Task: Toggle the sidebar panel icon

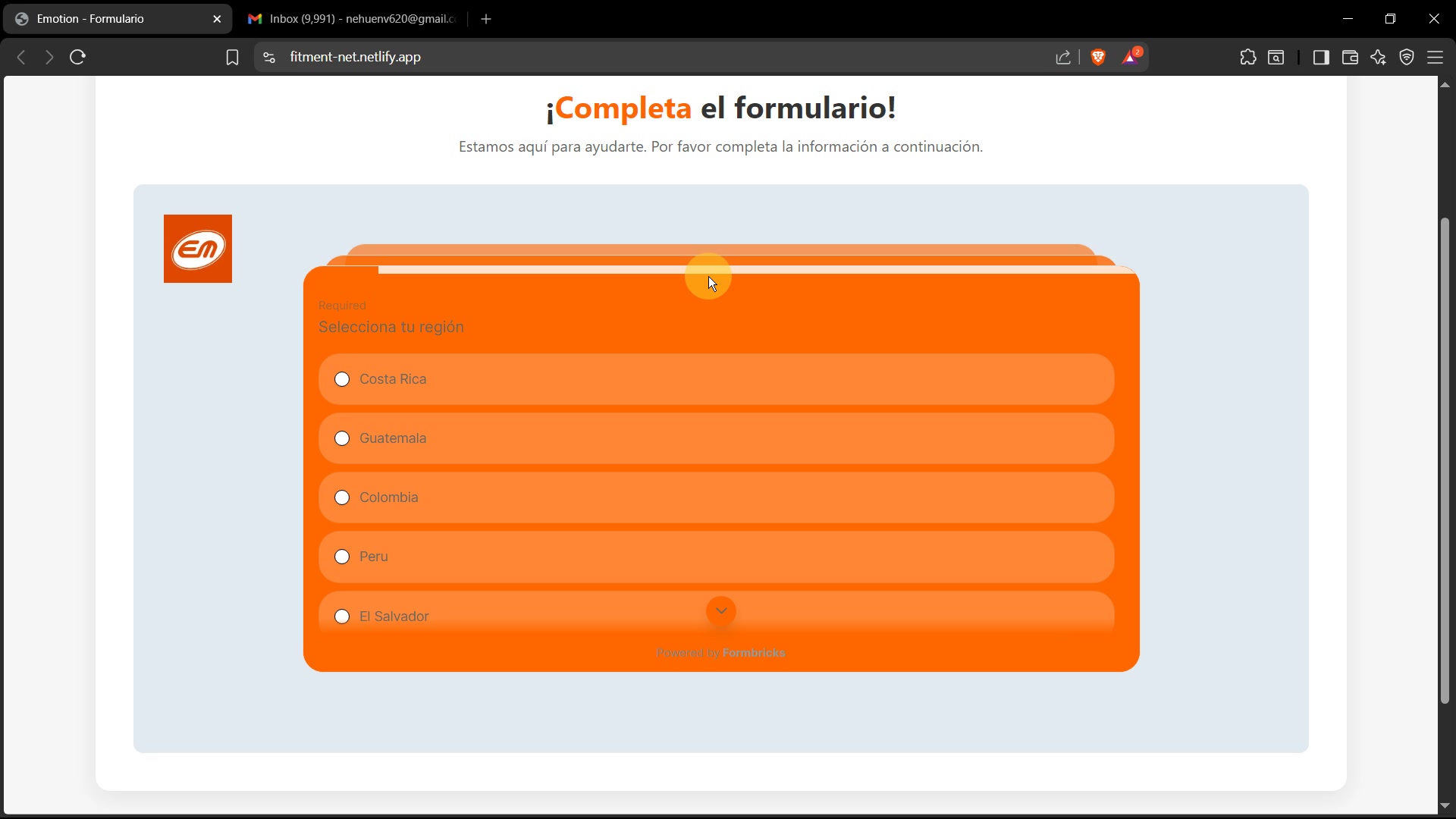Action: [x=1321, y=58]
